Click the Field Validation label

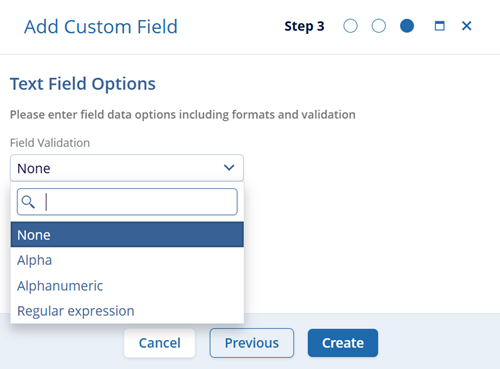tap(50, 143)
